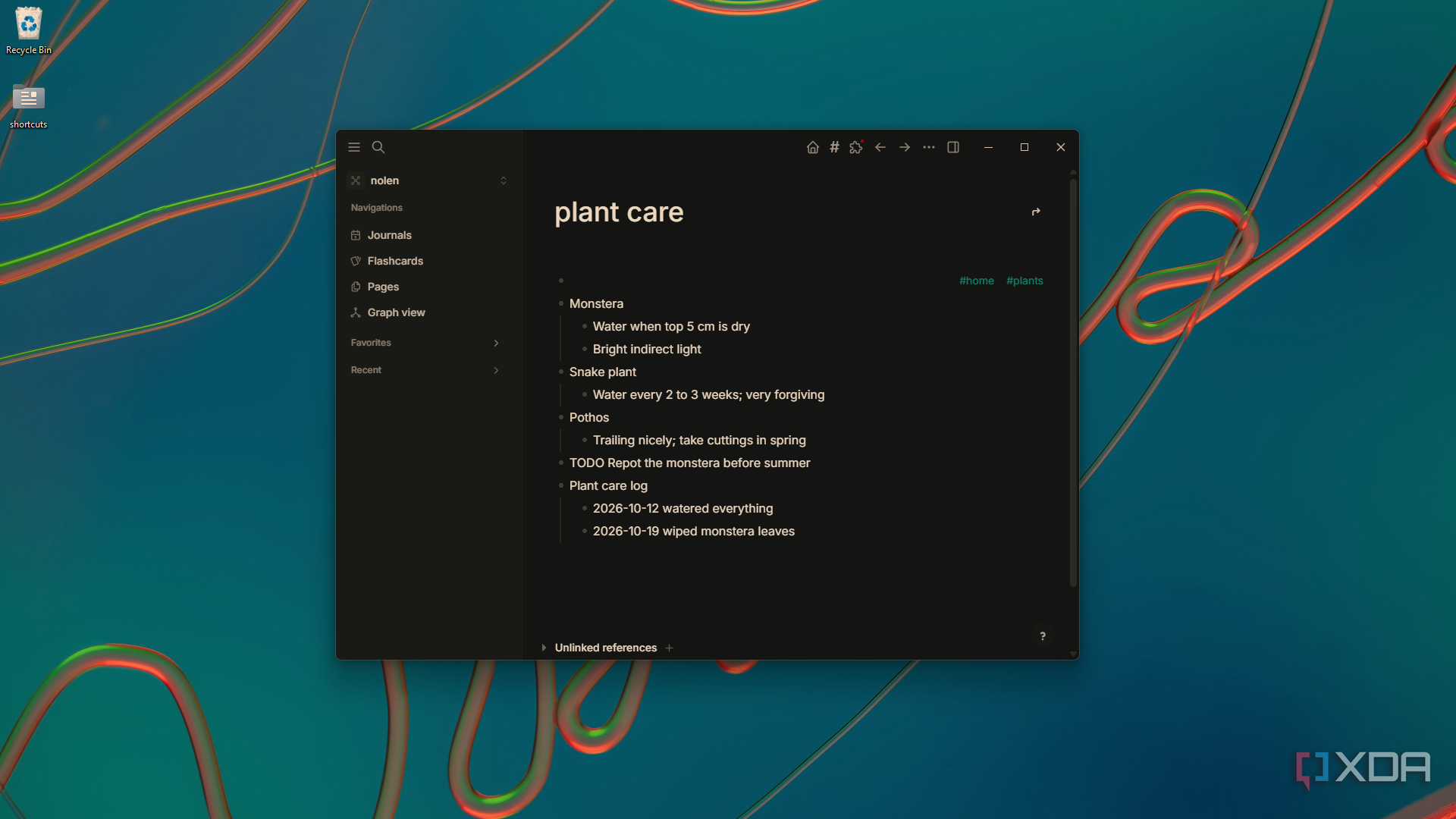Follow the #plants tag link
The height and width of the screenshot is (819, 1456).
click(x=1025, y=281)
